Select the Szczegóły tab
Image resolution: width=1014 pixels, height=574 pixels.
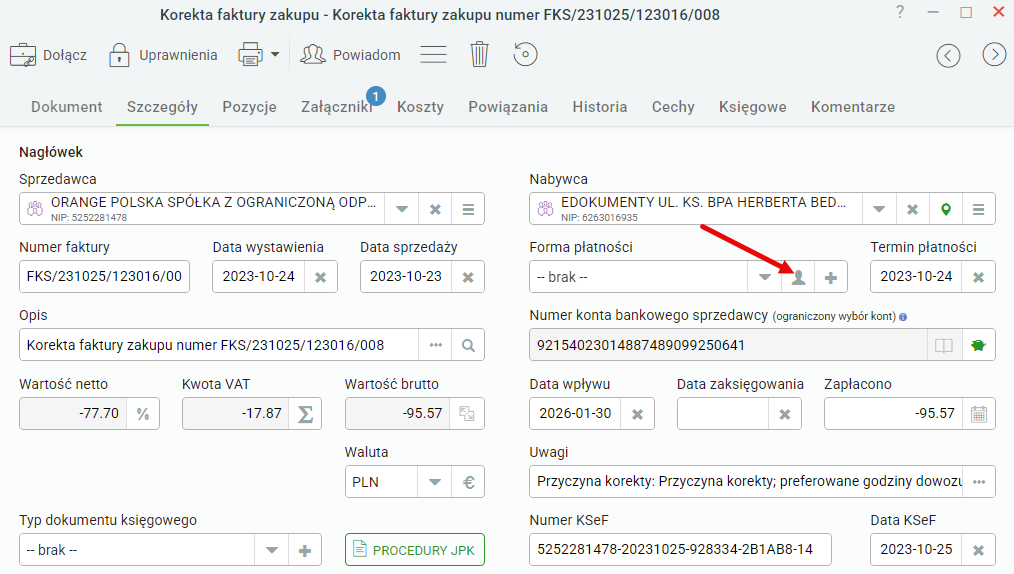click(x=162, y=107)
